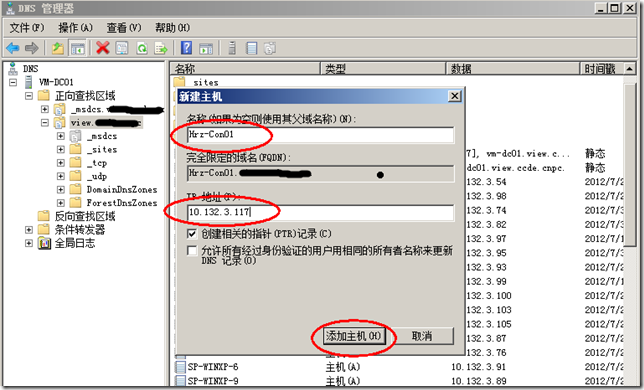Collapse the view zone node
The width and height of the screenshot is (644, 390).
44,122
